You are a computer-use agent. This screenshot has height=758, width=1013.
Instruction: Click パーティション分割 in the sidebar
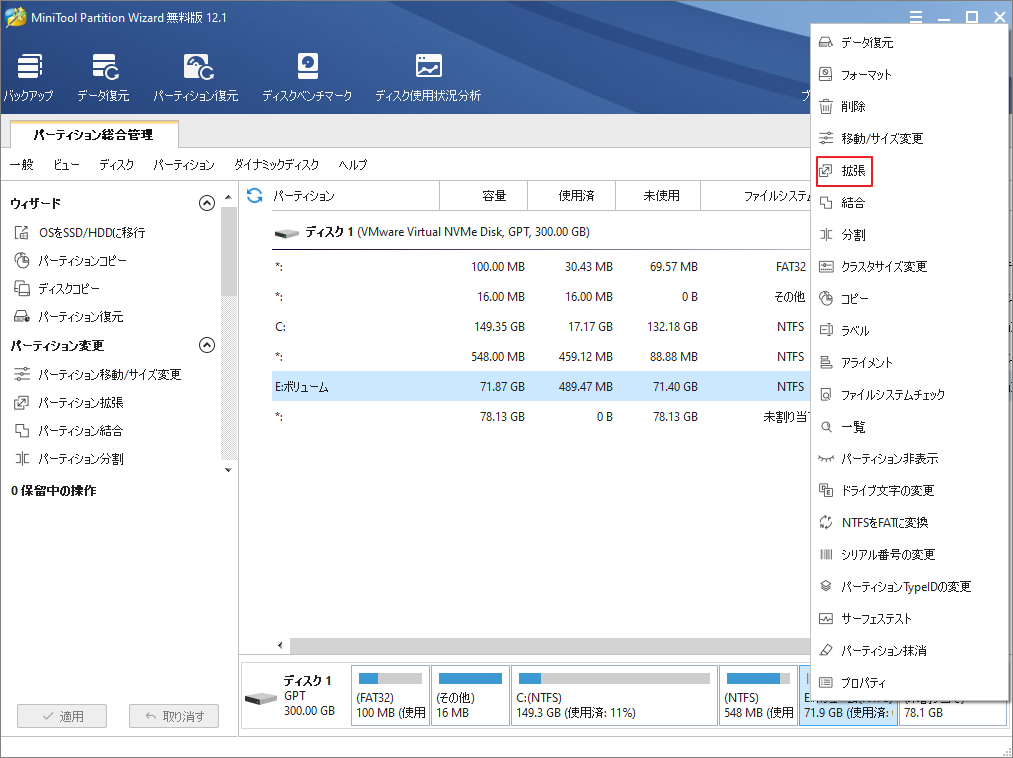point(68,459)
